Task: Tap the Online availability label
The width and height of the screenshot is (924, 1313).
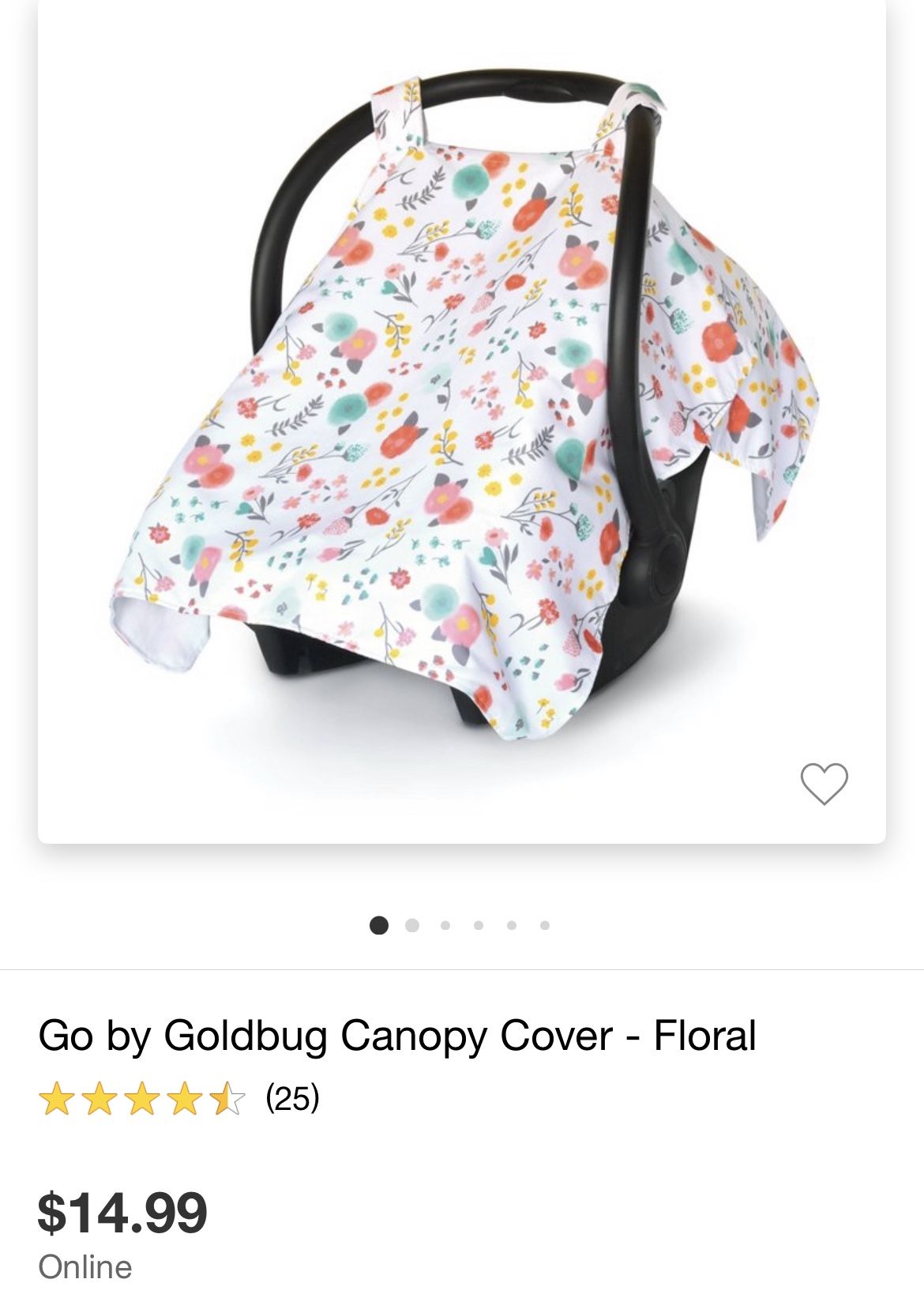Action: coord(85,1267)
